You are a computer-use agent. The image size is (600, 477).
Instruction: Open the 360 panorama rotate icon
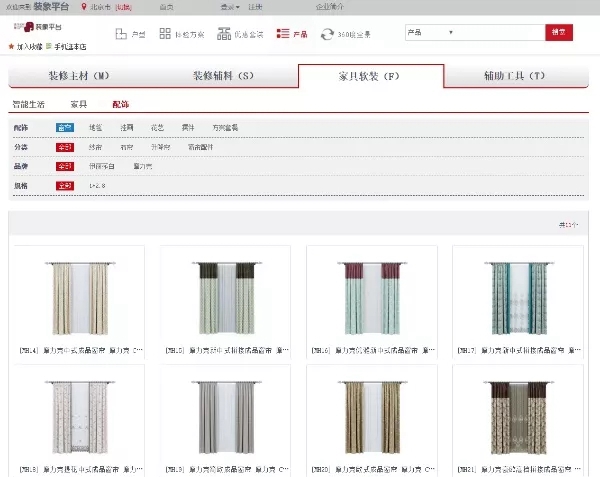327,34
